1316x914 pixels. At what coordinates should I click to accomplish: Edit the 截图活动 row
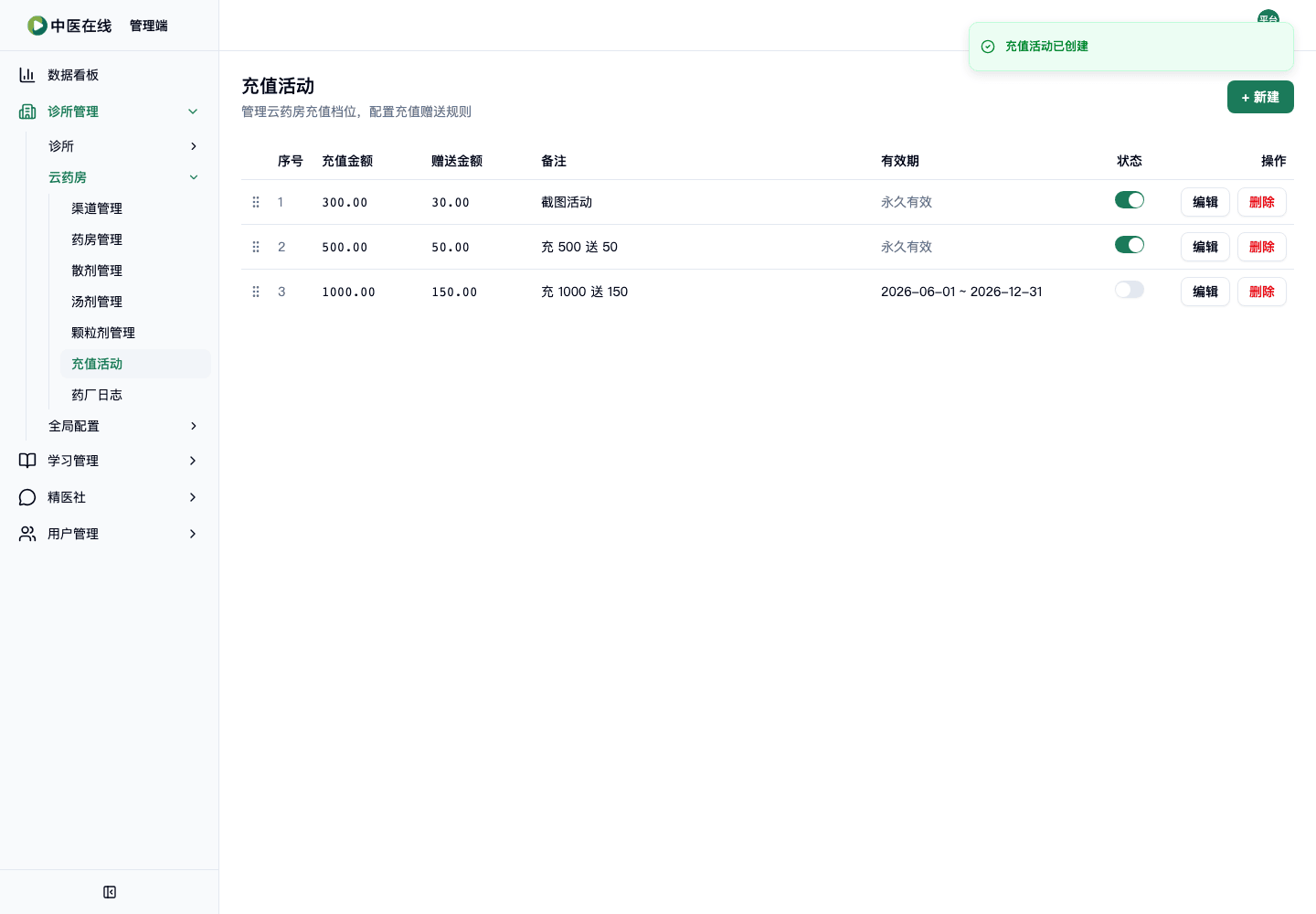[1205, 202]
